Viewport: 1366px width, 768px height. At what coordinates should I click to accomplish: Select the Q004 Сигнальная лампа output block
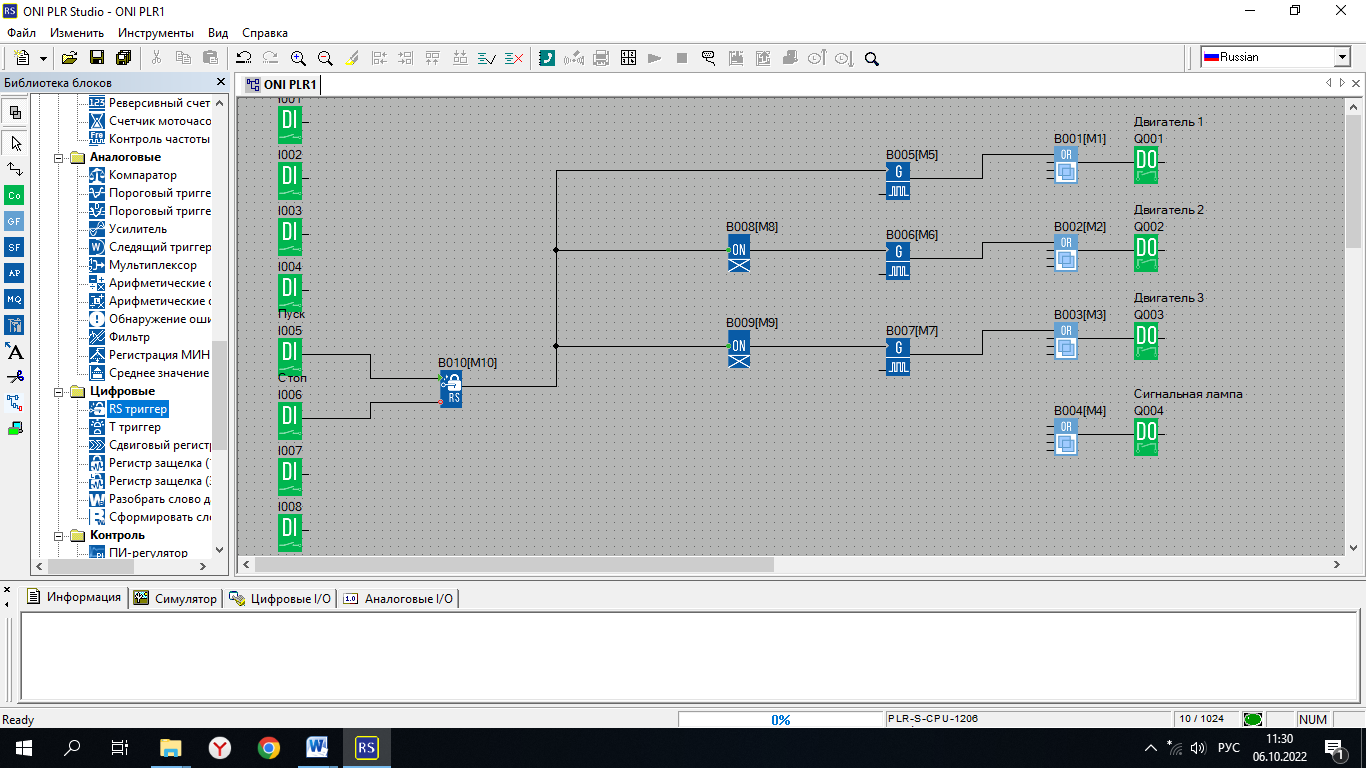click(1146, 437)
